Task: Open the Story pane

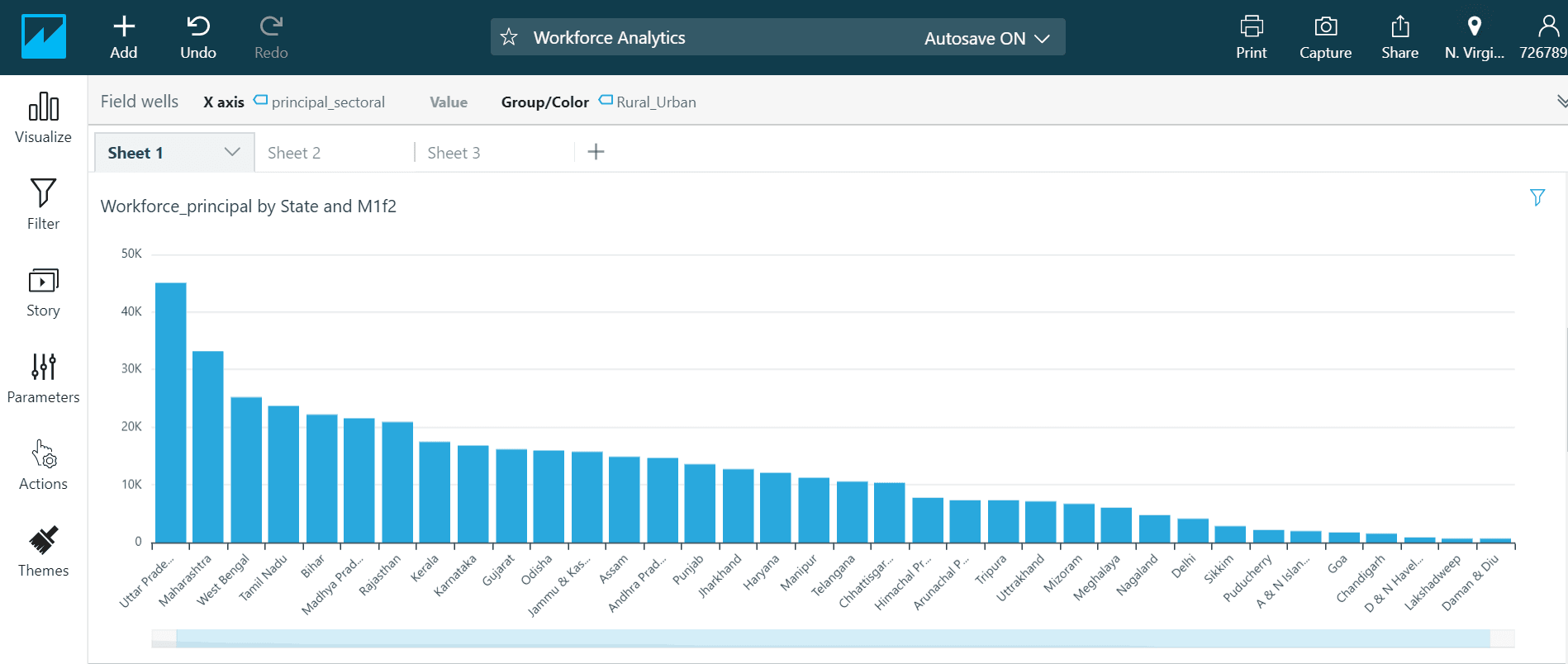Action: pyautogui.click(x=44, y=292)
